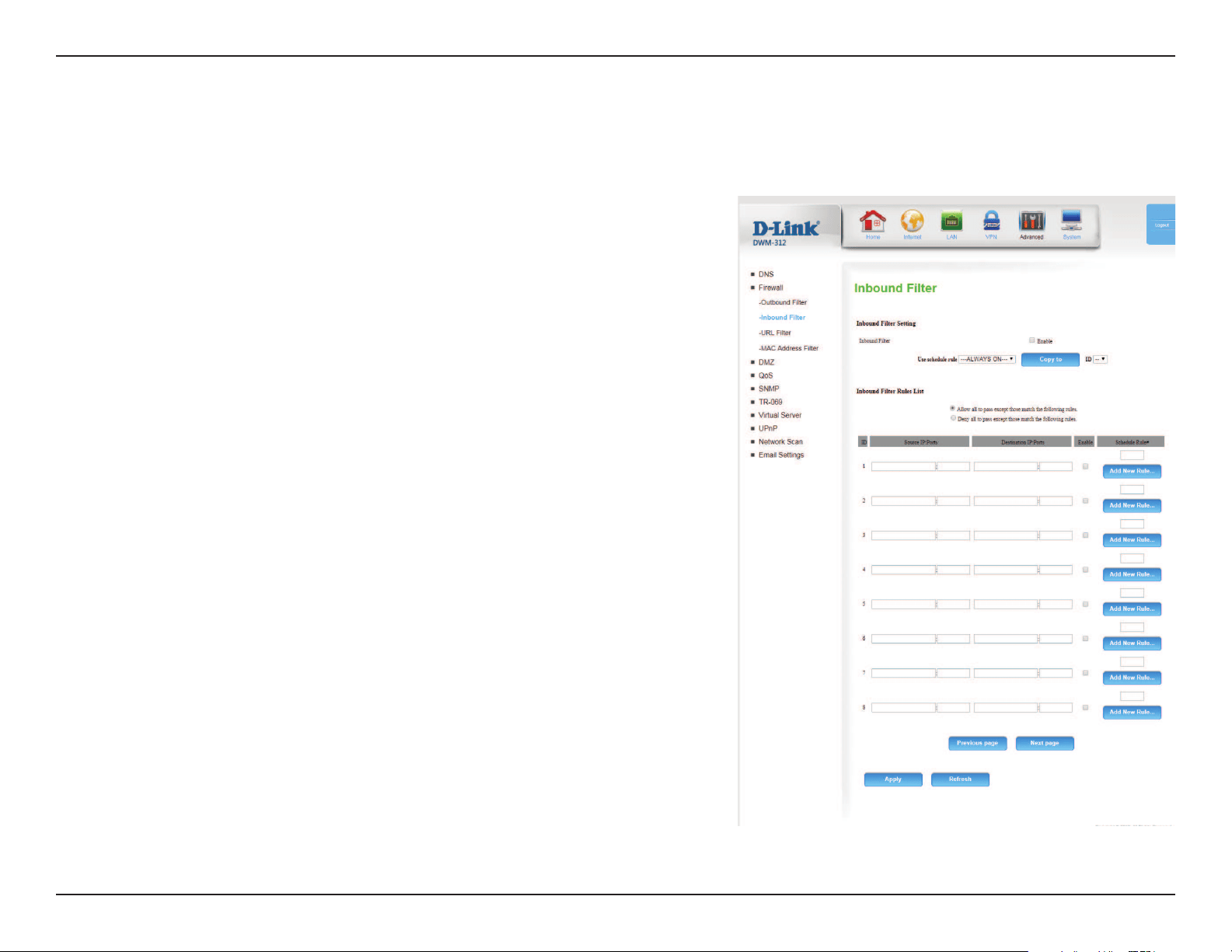Click the D-Link logo
Screen dimensions: 1232x952
coord(786,228)
